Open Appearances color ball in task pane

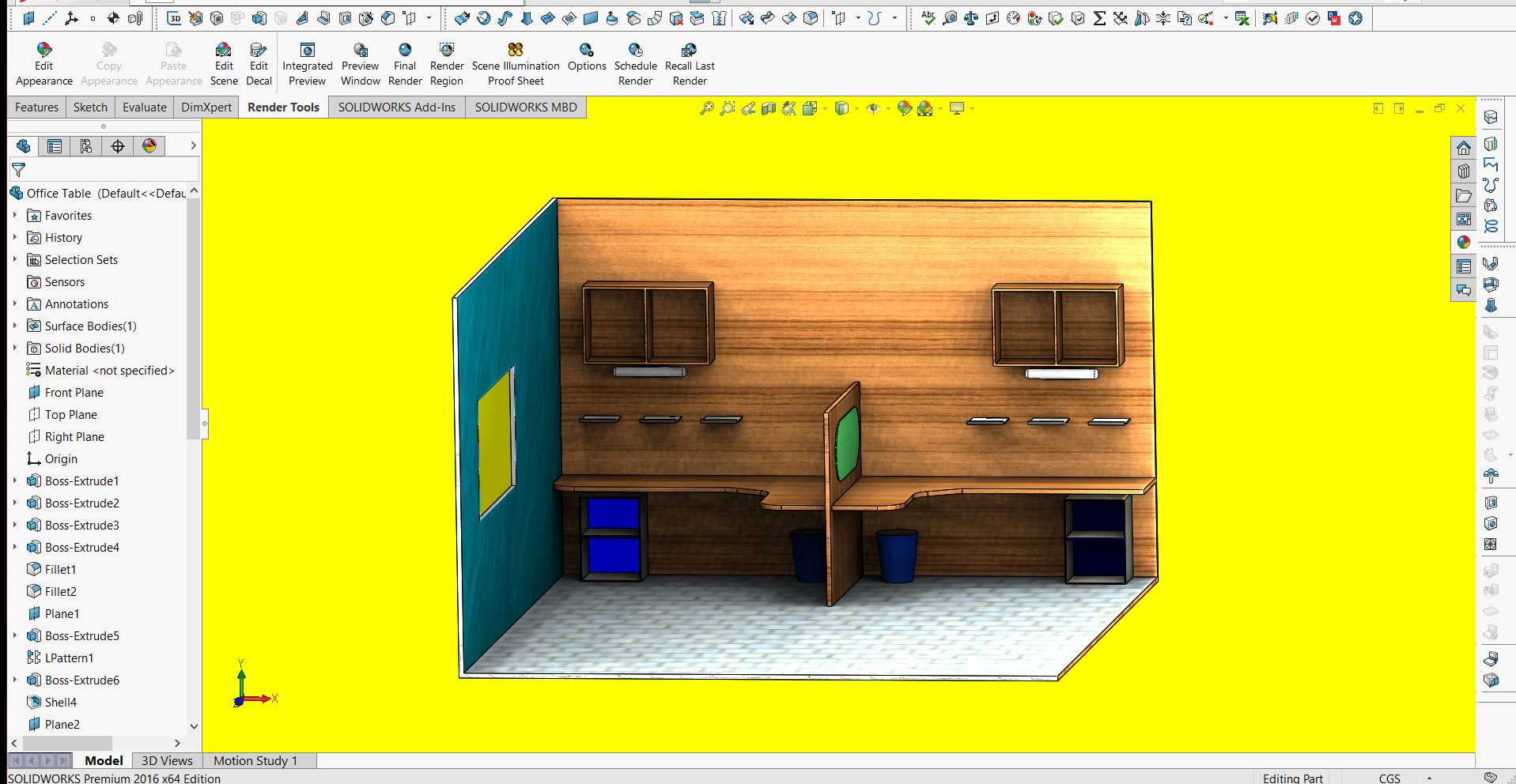(1464, 243)
